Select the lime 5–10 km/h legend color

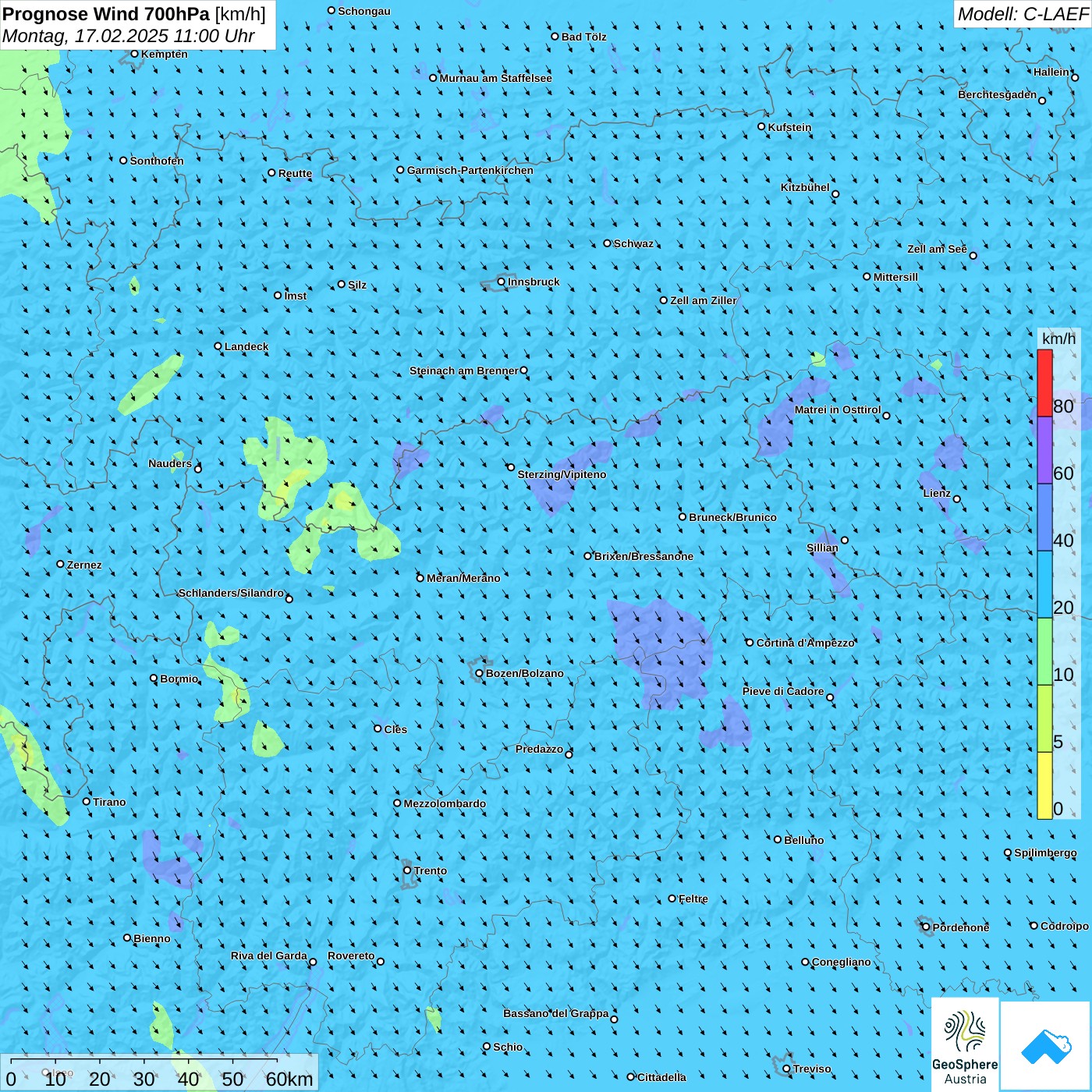pos(1044,718)
